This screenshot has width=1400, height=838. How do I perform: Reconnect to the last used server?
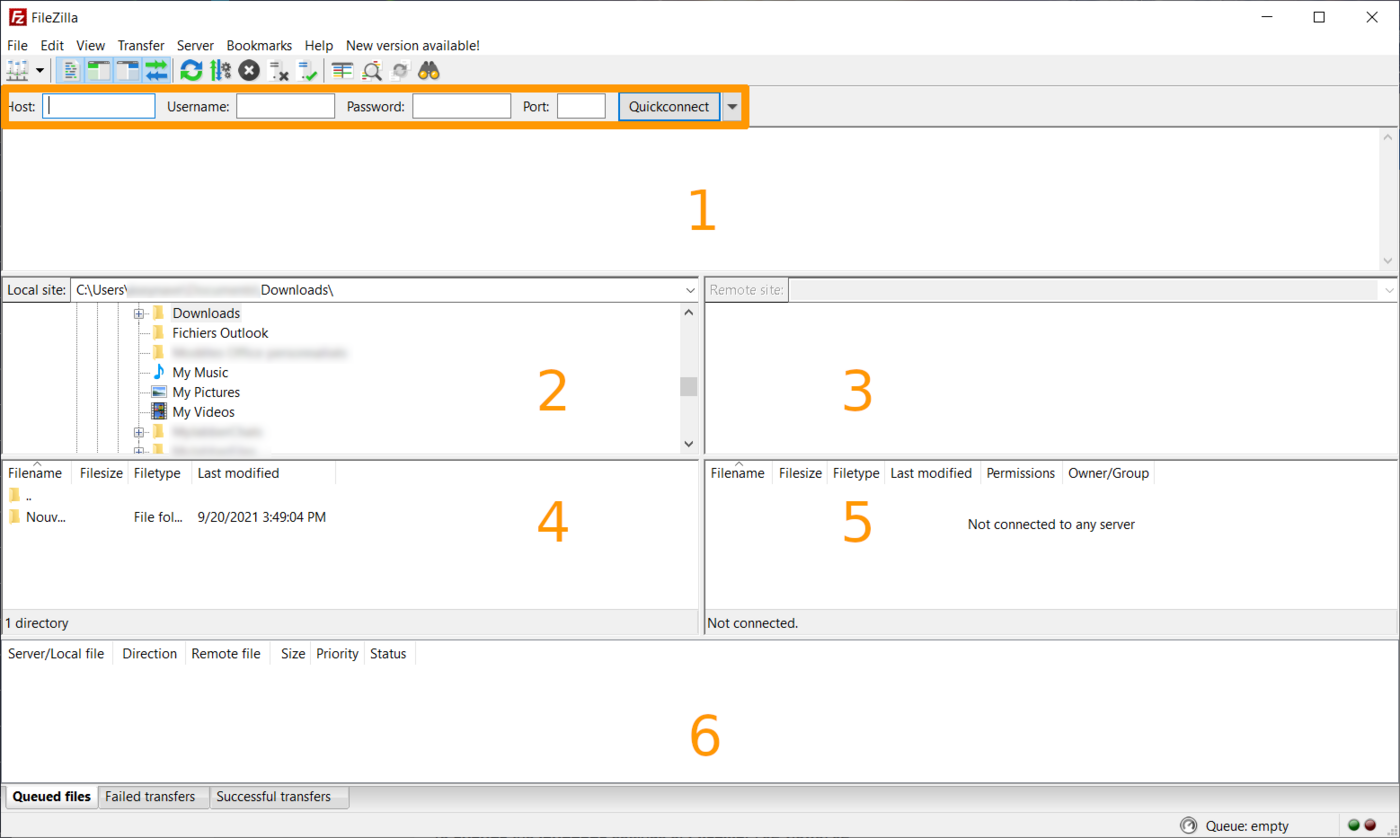[307, 70]
